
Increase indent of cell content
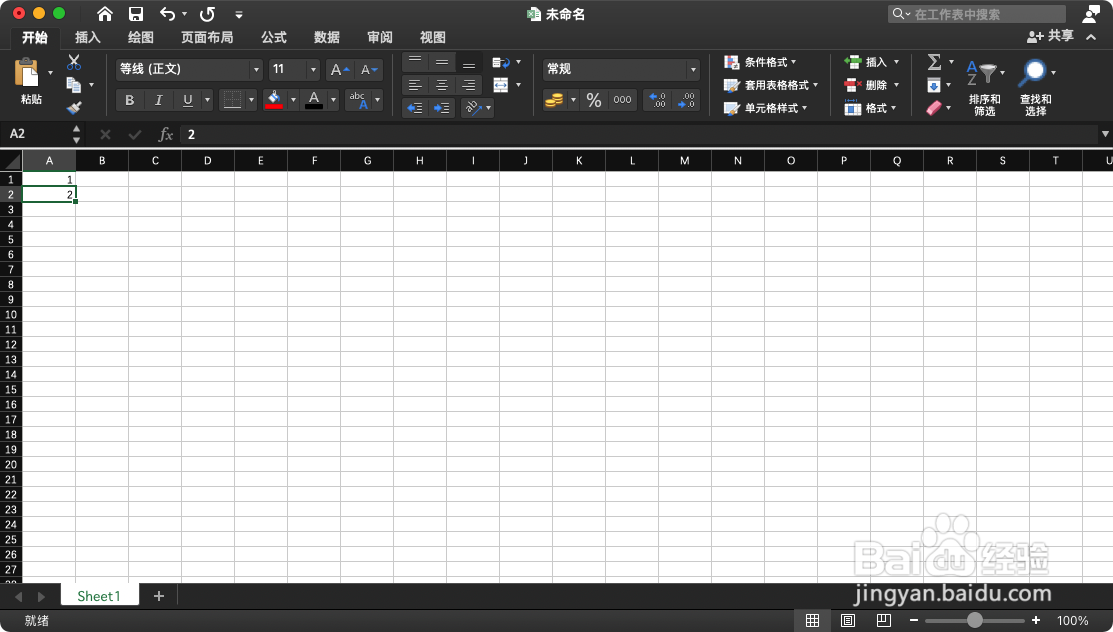click(x=442, y=108)
